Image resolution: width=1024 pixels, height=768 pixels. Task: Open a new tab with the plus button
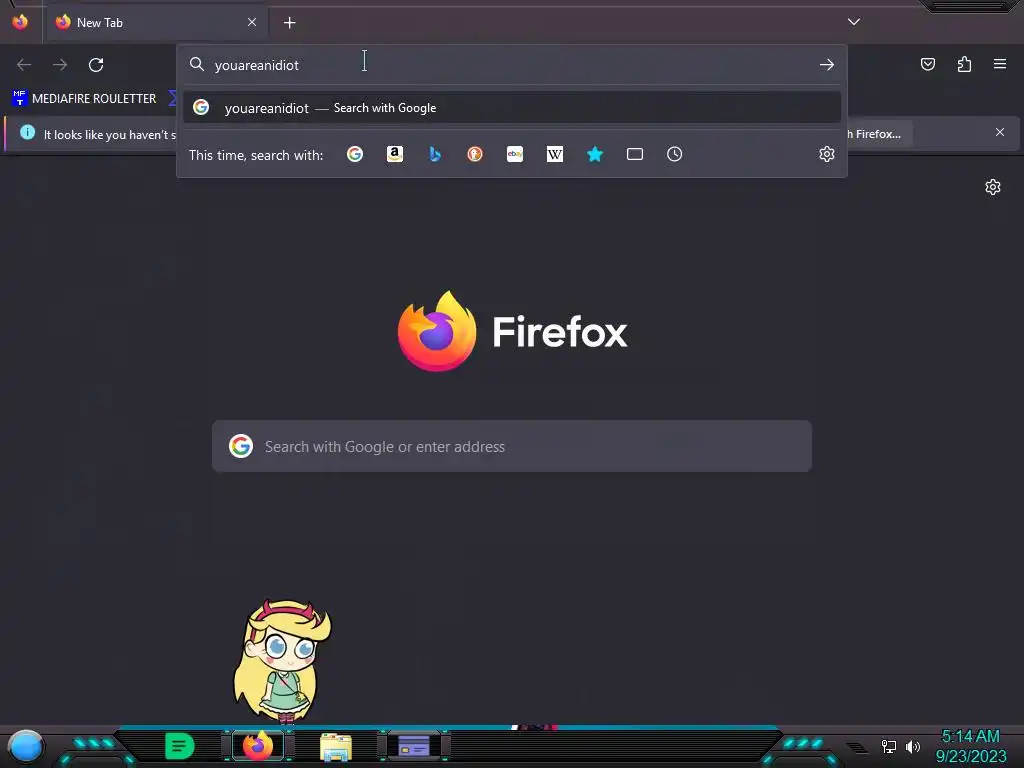click(289, 23)
